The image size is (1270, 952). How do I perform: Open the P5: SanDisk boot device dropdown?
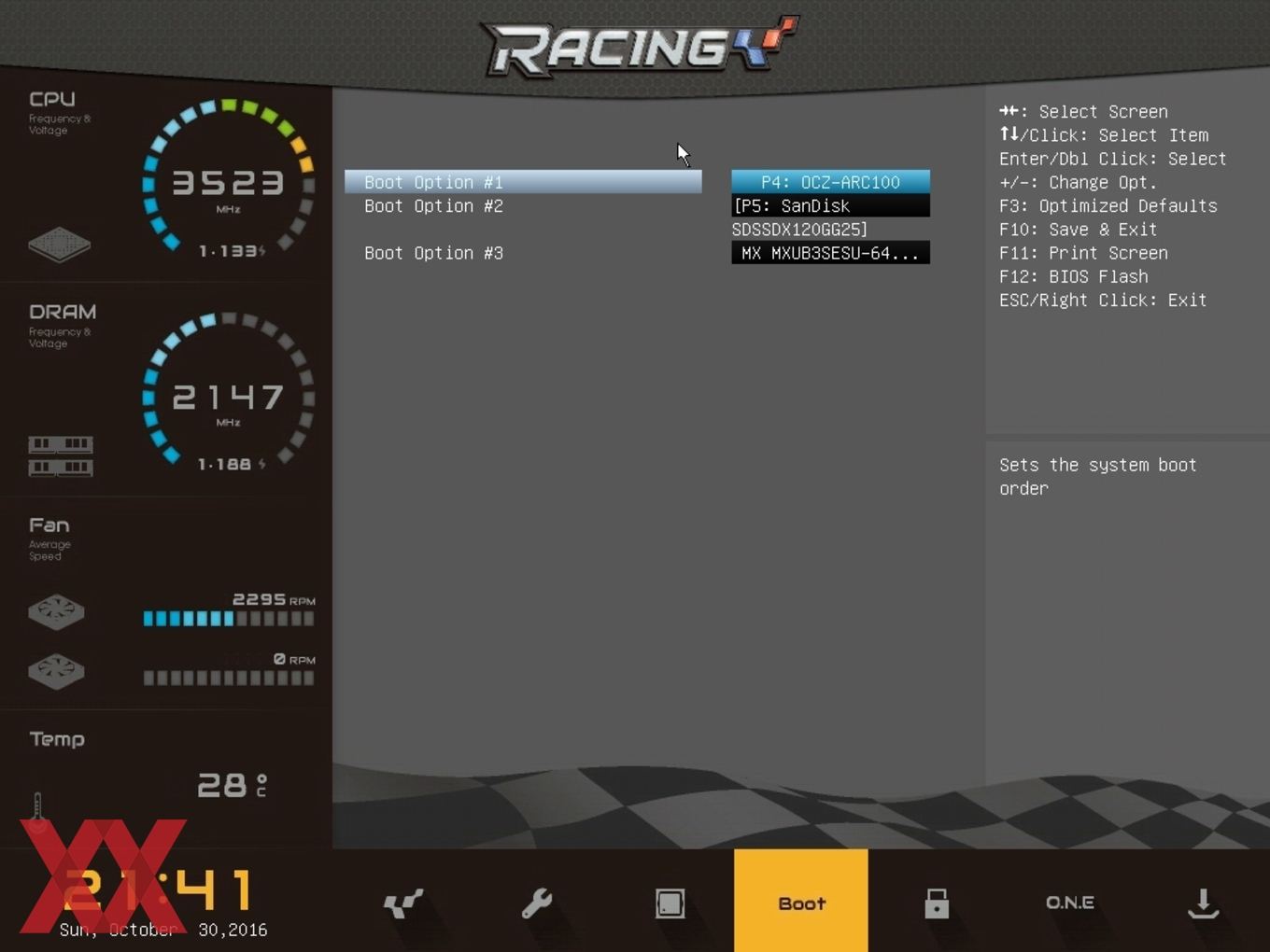tap(830, 205)
